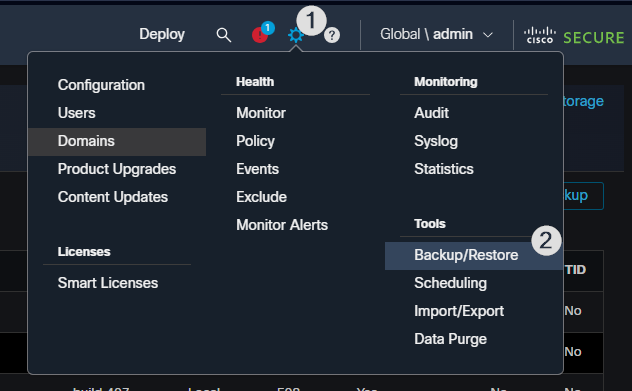Click the partially hidden storage link
Image resolution: width=632 pixels, height=391 pixels.
click(584, 101)
